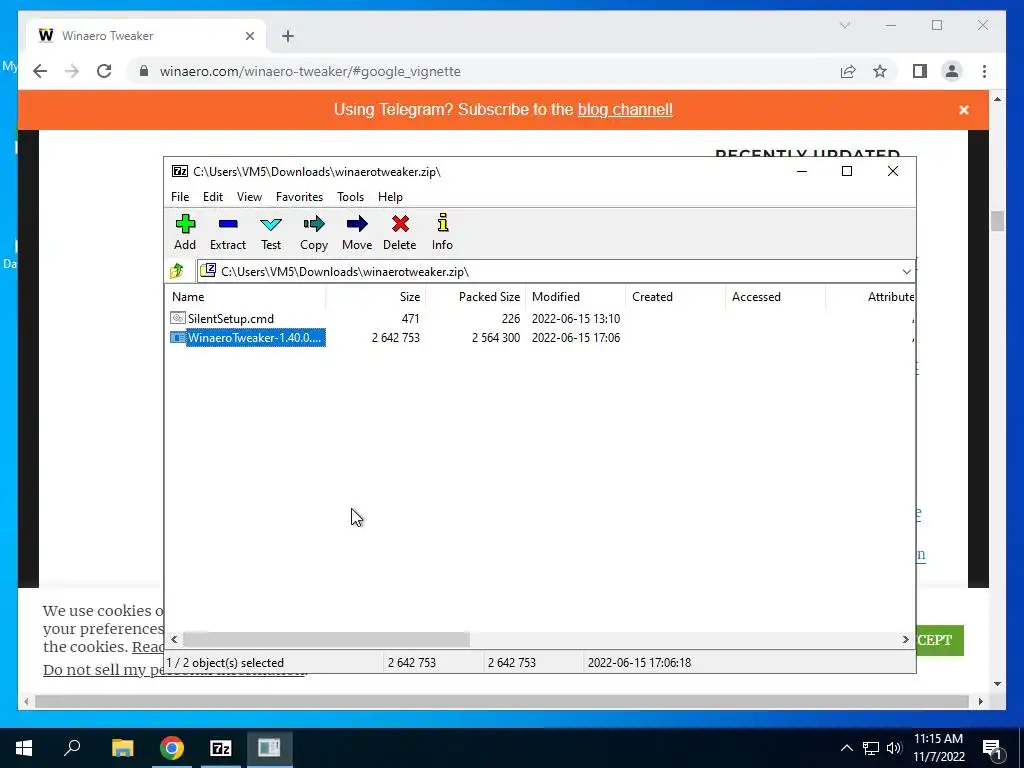
Task: Open Chrome tab search chevron
Action: pos(844,25)
